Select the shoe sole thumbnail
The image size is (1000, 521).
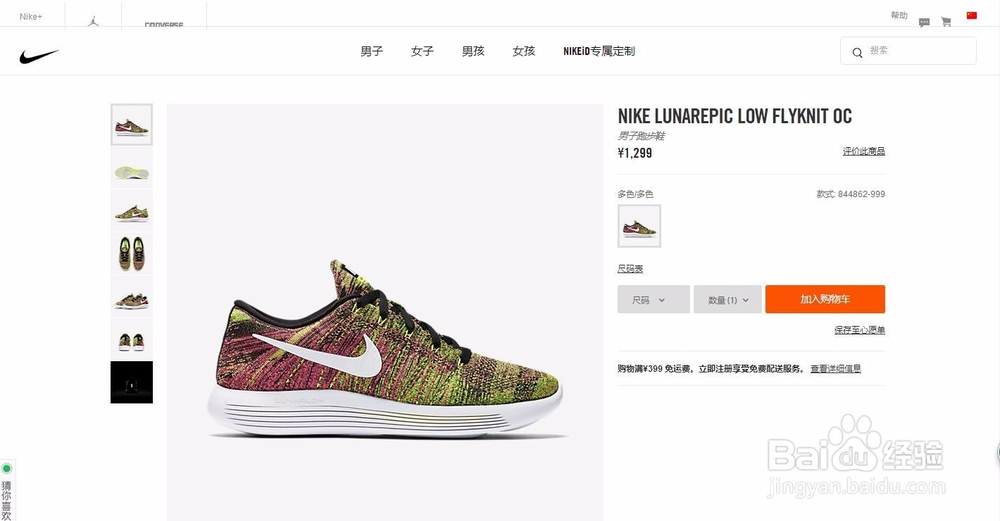pos(131,169)
